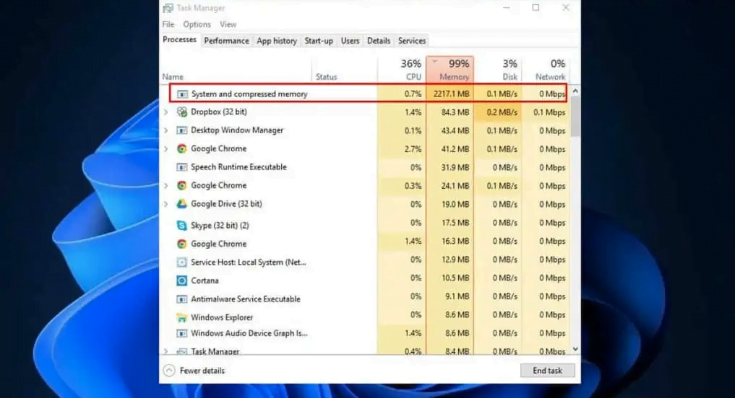Screen dimensions: 735x398
Task: Click the 2217.1 MB memory value
Action: coord(451,94)
